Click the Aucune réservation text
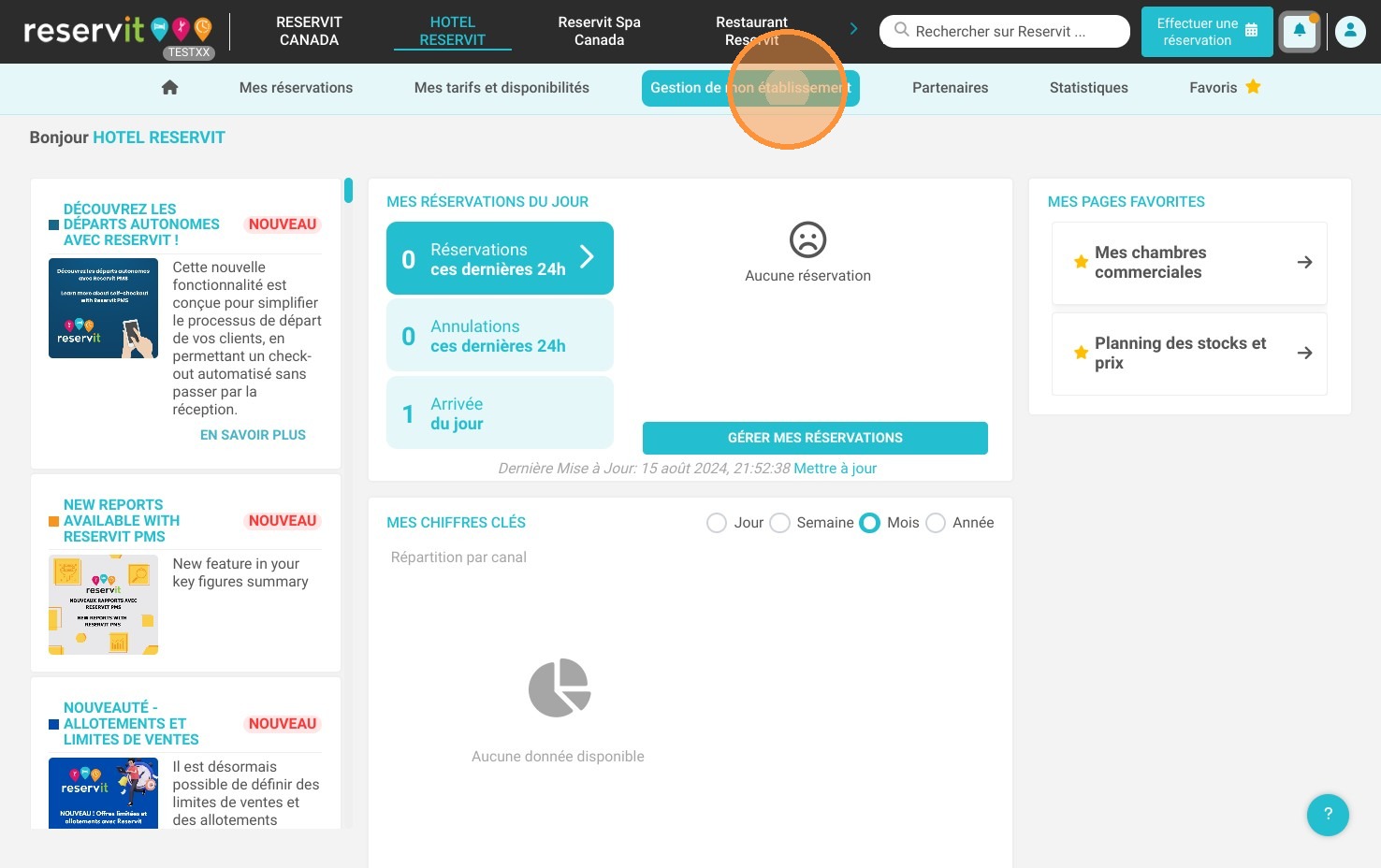 point(807,276)
